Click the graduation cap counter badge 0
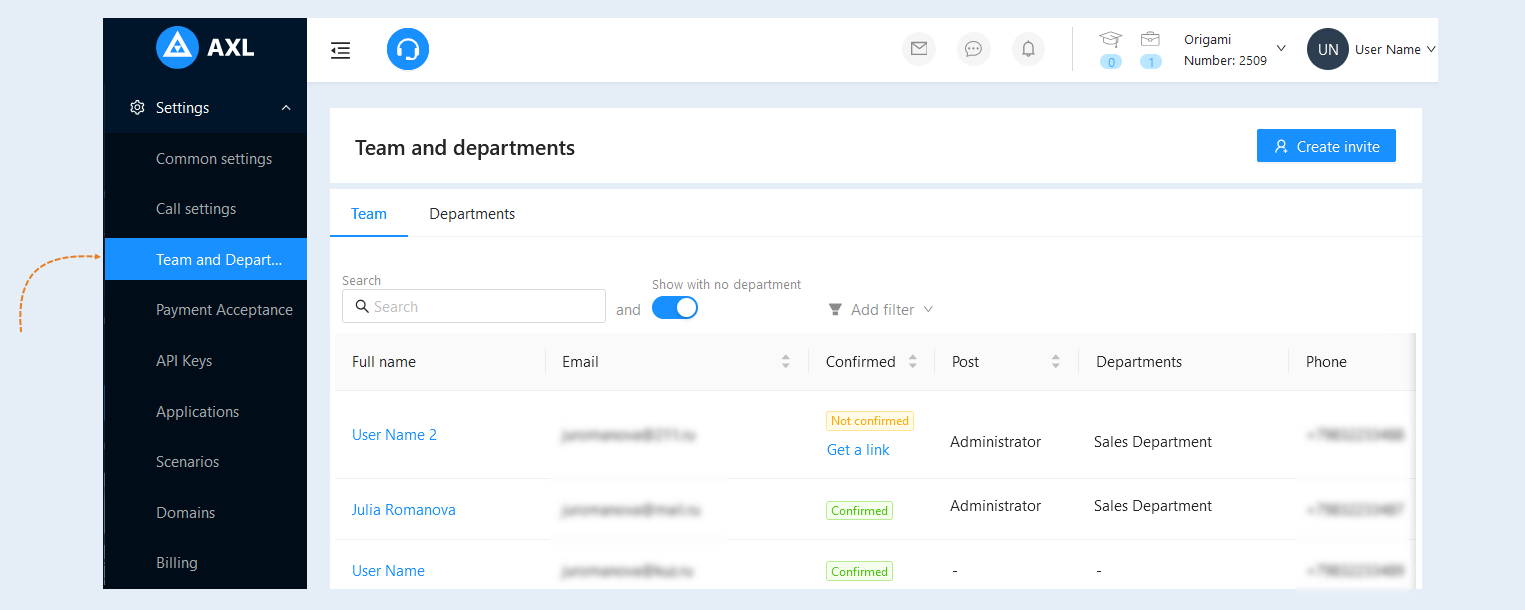 click(1111, 62)
